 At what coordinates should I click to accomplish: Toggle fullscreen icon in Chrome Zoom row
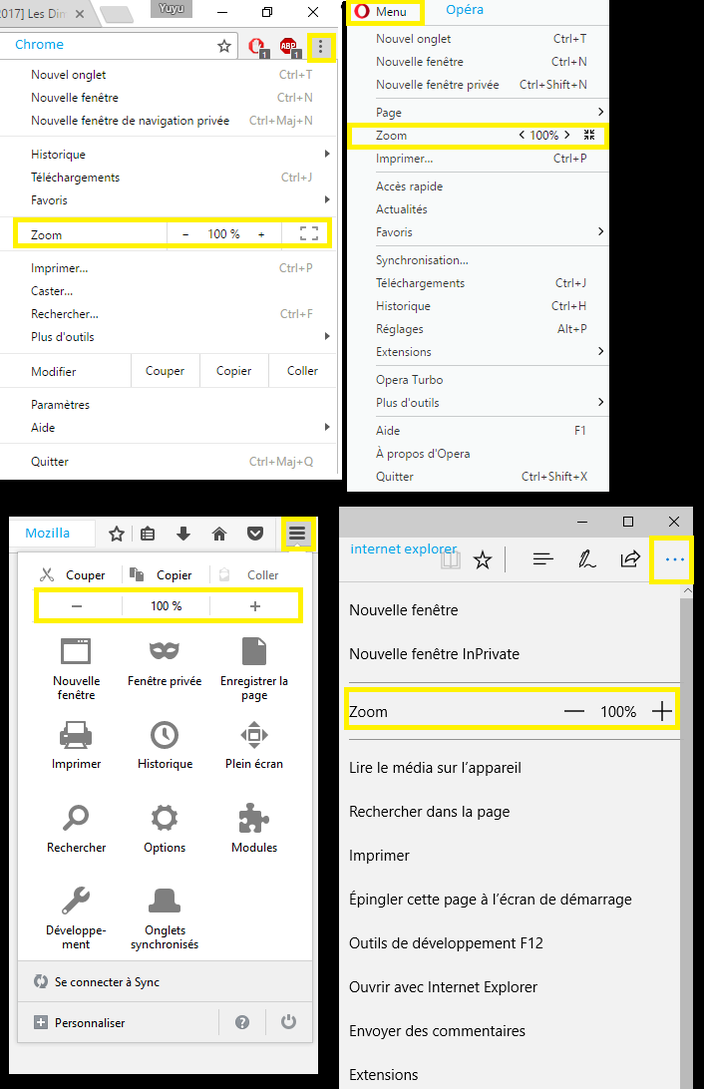pyautogui.click(x=308, y=233)
